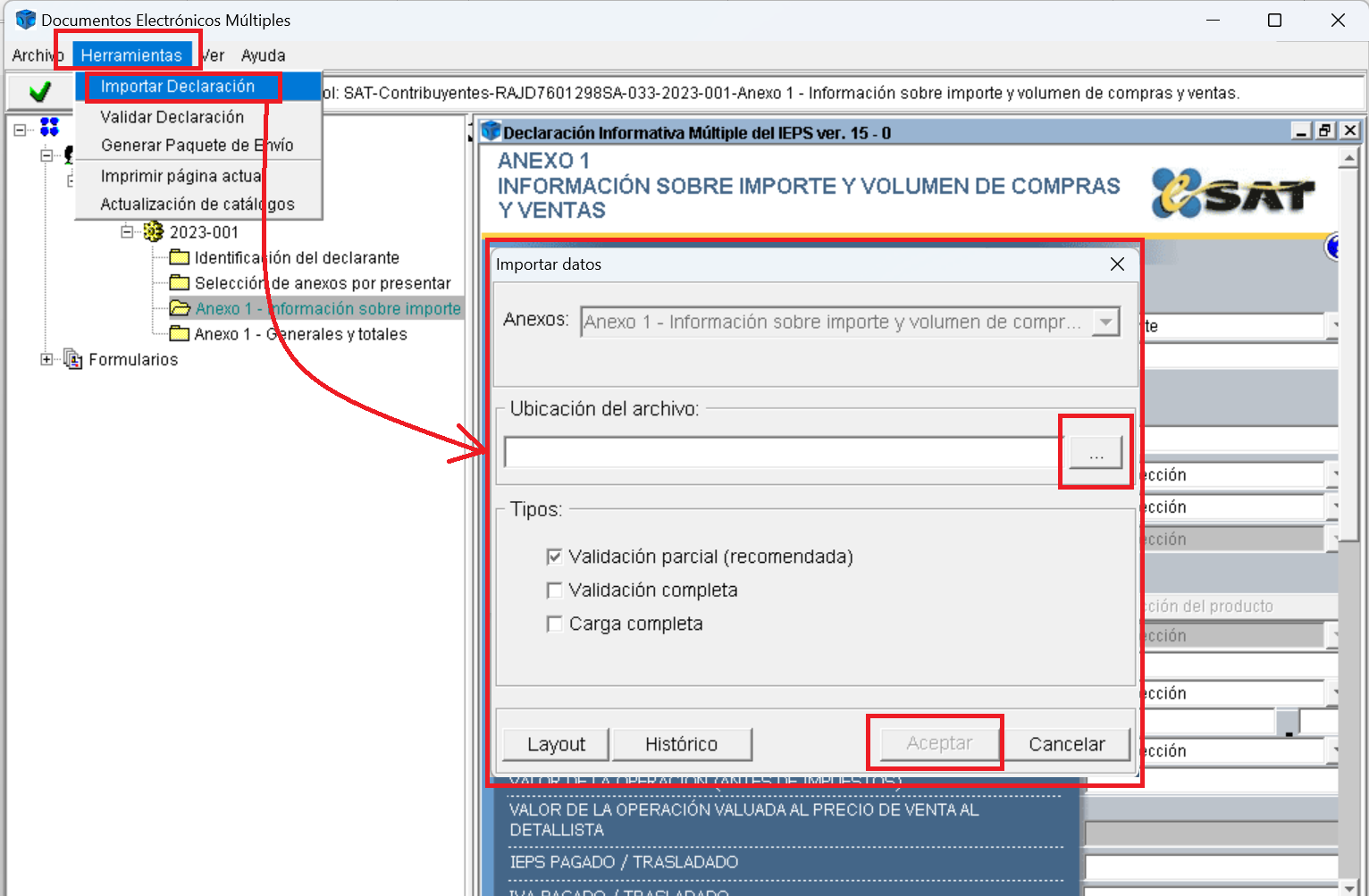
Task: Click the green checkmark toolbar button
Action: (x=39, y=92)
